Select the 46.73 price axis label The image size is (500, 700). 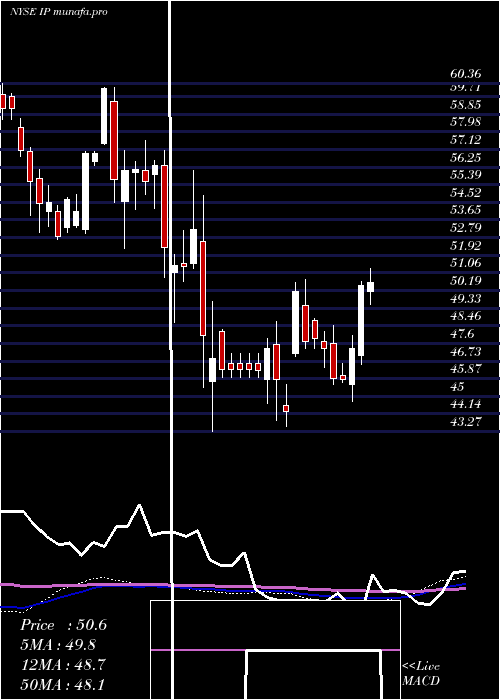(465, 351)
